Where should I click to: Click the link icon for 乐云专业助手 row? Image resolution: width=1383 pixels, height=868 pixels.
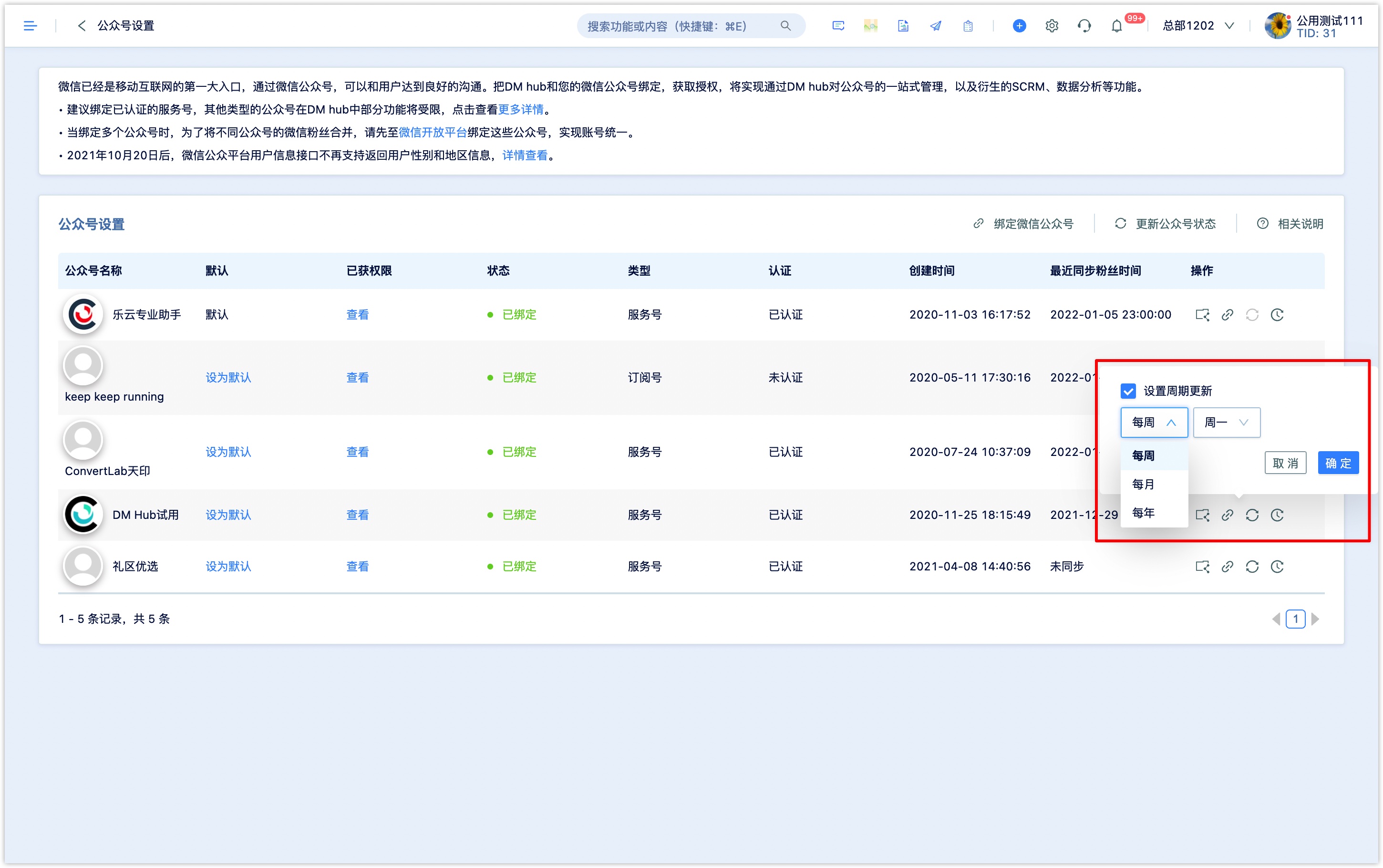pos(1227,315)
